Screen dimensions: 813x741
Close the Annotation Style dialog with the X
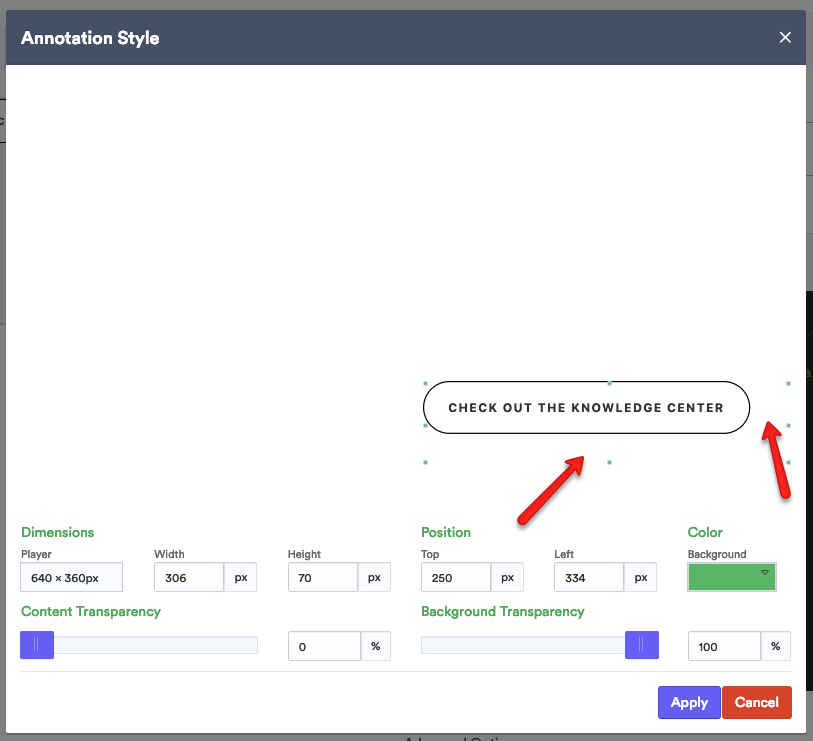[x=785, y=37]
